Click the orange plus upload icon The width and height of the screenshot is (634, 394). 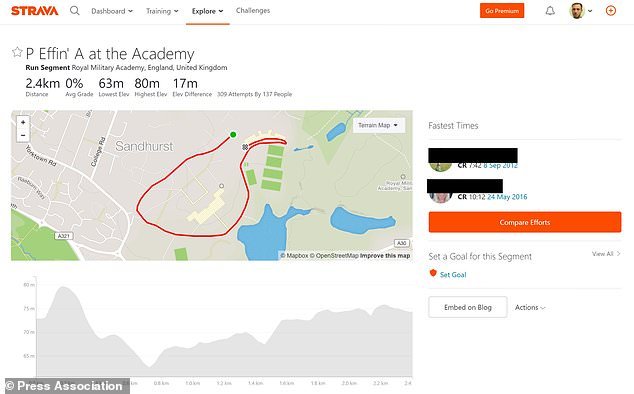click(611, 11)
